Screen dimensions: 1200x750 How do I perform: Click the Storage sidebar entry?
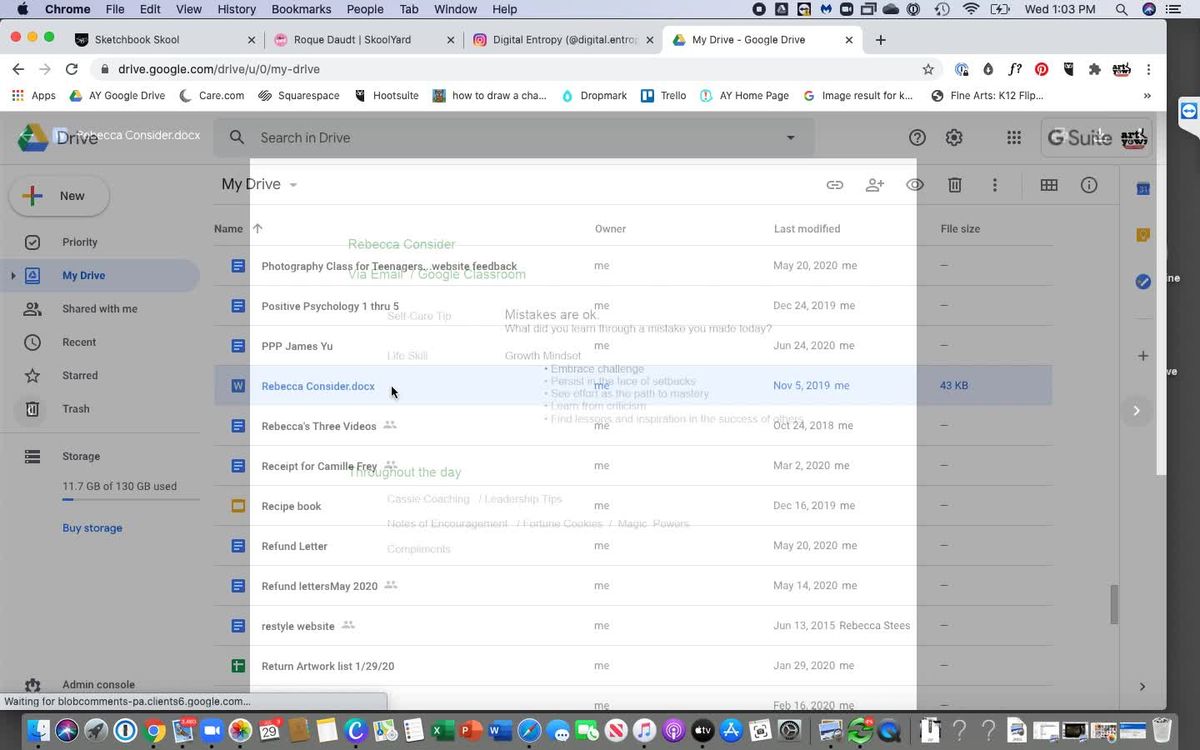81,456
